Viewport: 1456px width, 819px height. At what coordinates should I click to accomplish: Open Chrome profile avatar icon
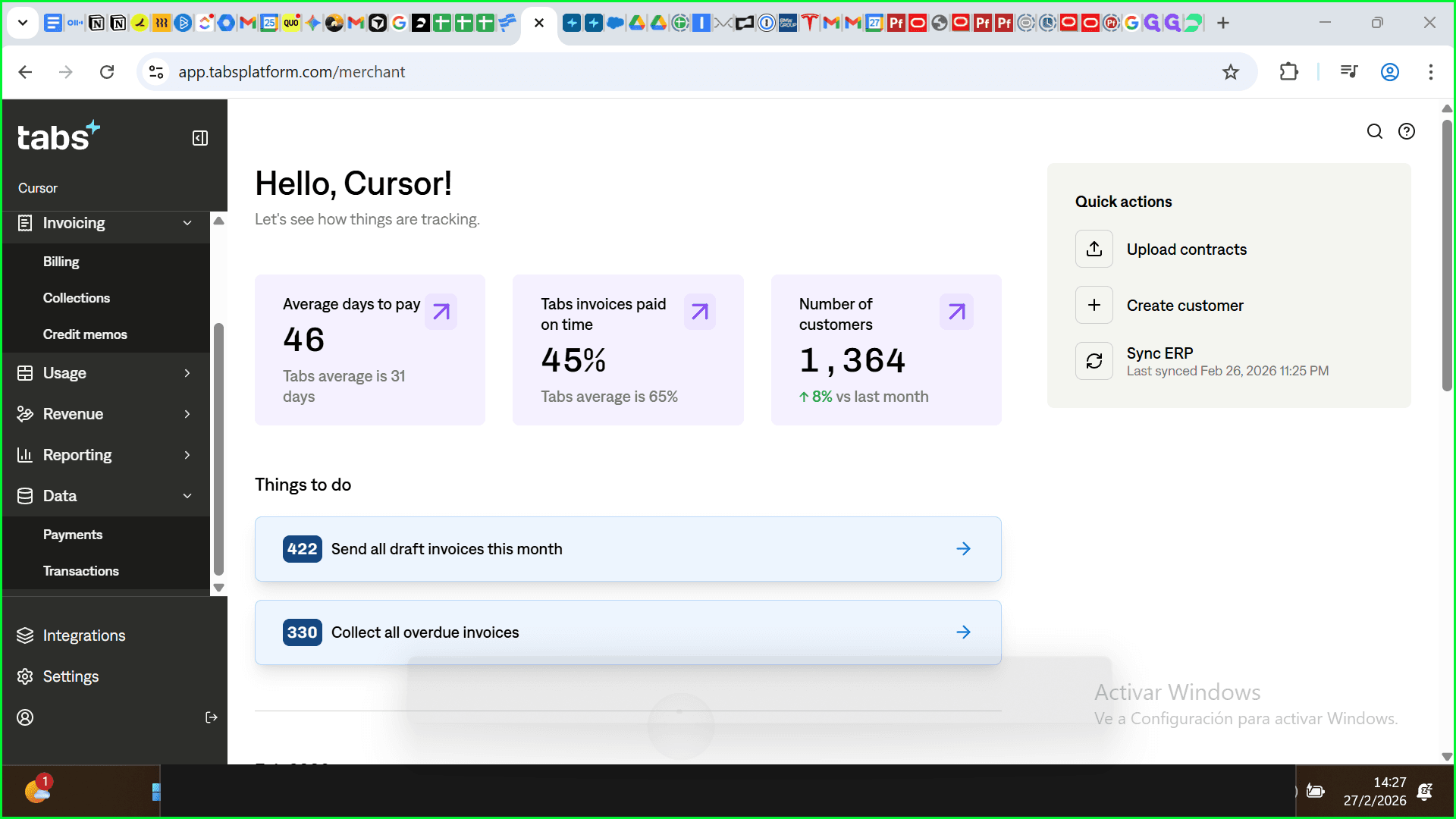[x=1390, y=72]
